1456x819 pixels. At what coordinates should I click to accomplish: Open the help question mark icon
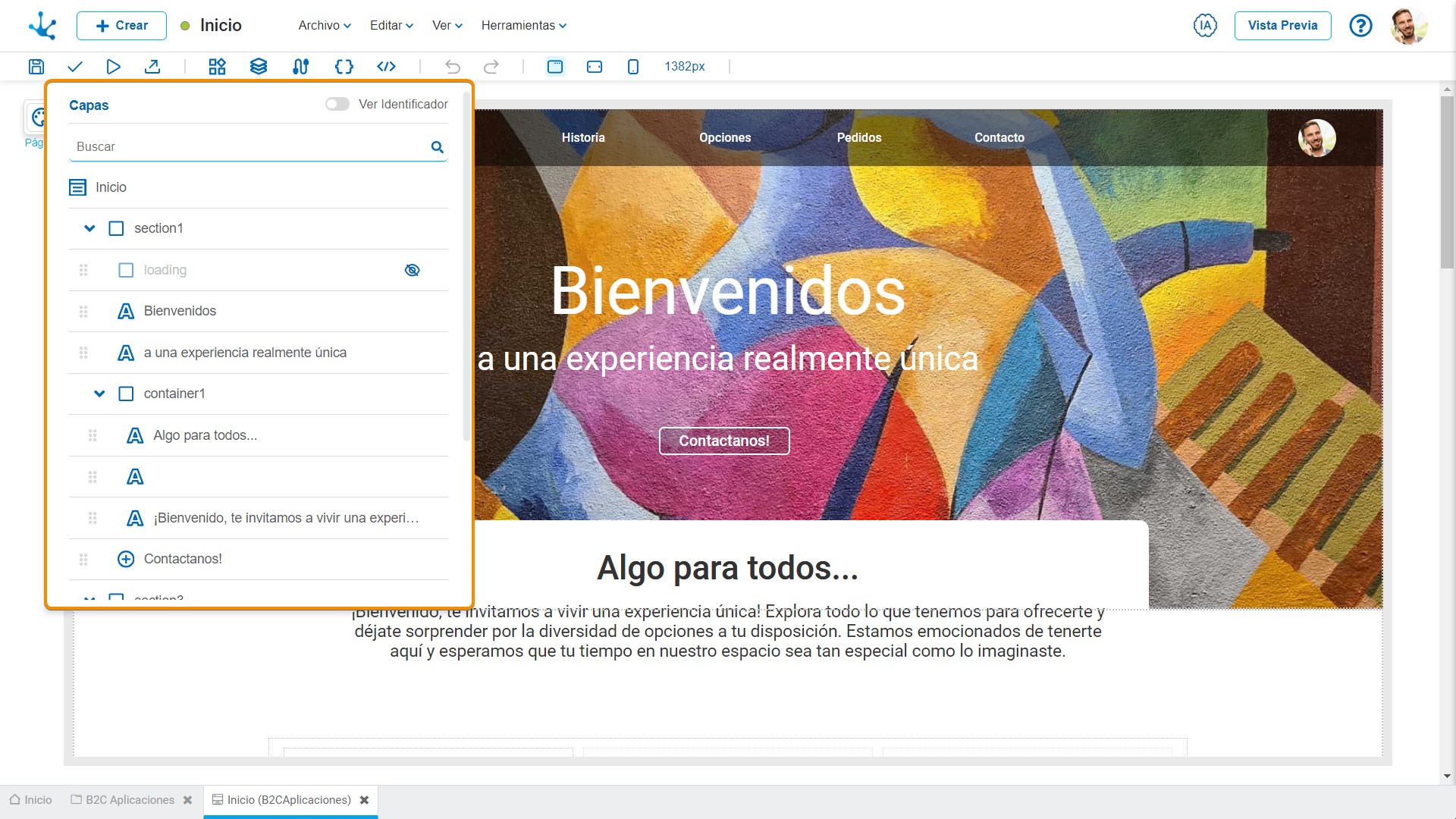(1360, 25)
